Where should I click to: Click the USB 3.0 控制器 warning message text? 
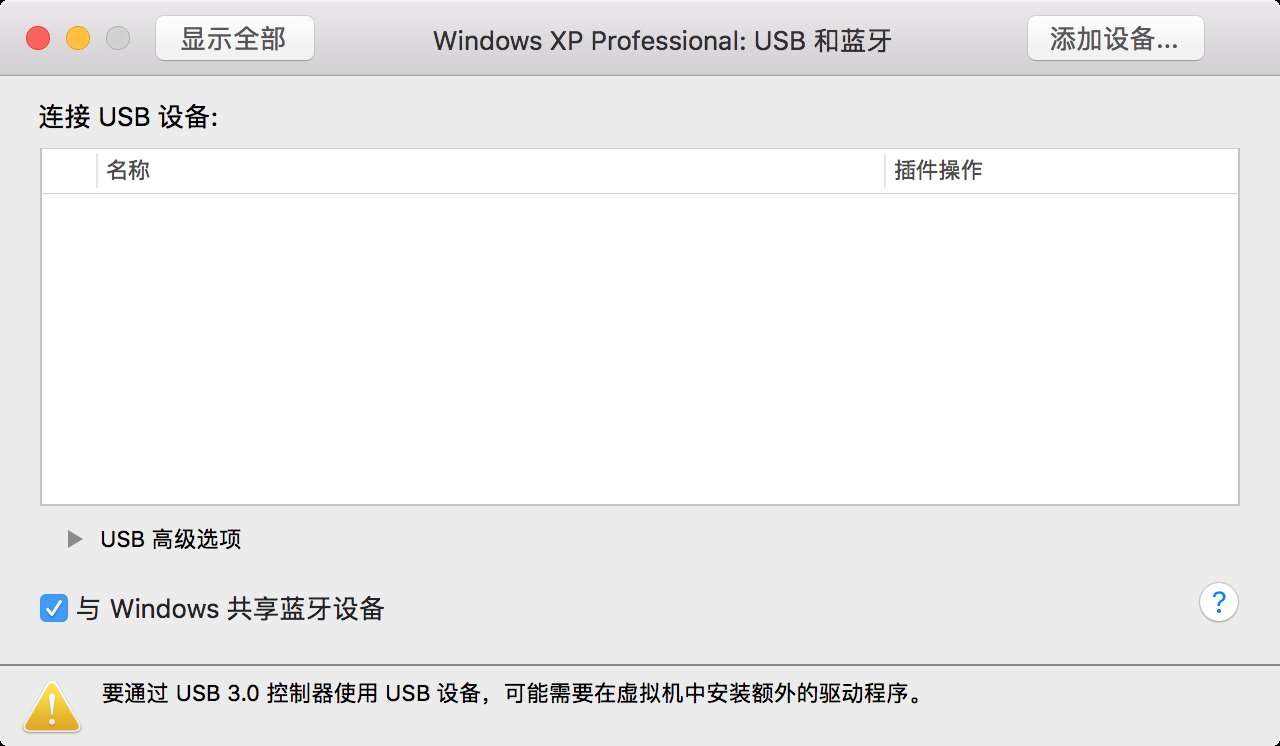[x=511, y=693]
